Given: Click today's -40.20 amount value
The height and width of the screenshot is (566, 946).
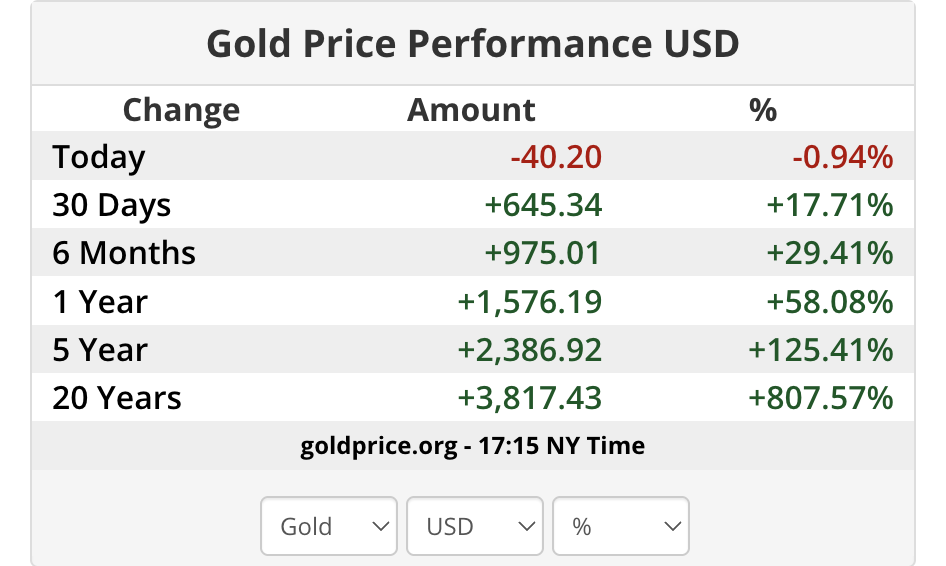Looking at the screenshot, I should [x=556, y=157].
